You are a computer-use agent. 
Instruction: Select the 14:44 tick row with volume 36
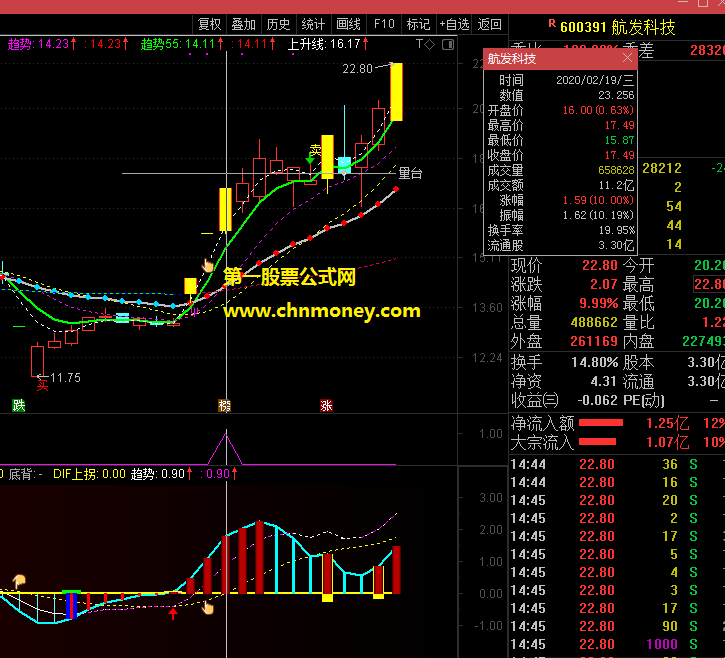click(x=617, y=464)
